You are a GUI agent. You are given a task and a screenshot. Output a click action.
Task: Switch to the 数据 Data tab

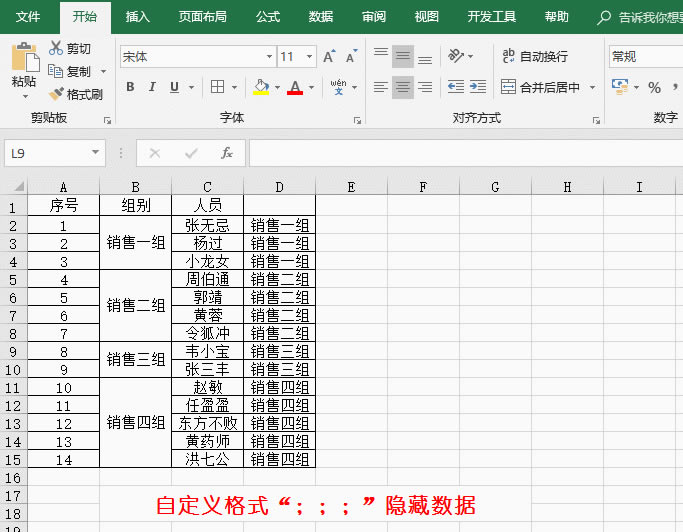click(x=321, y=17)
